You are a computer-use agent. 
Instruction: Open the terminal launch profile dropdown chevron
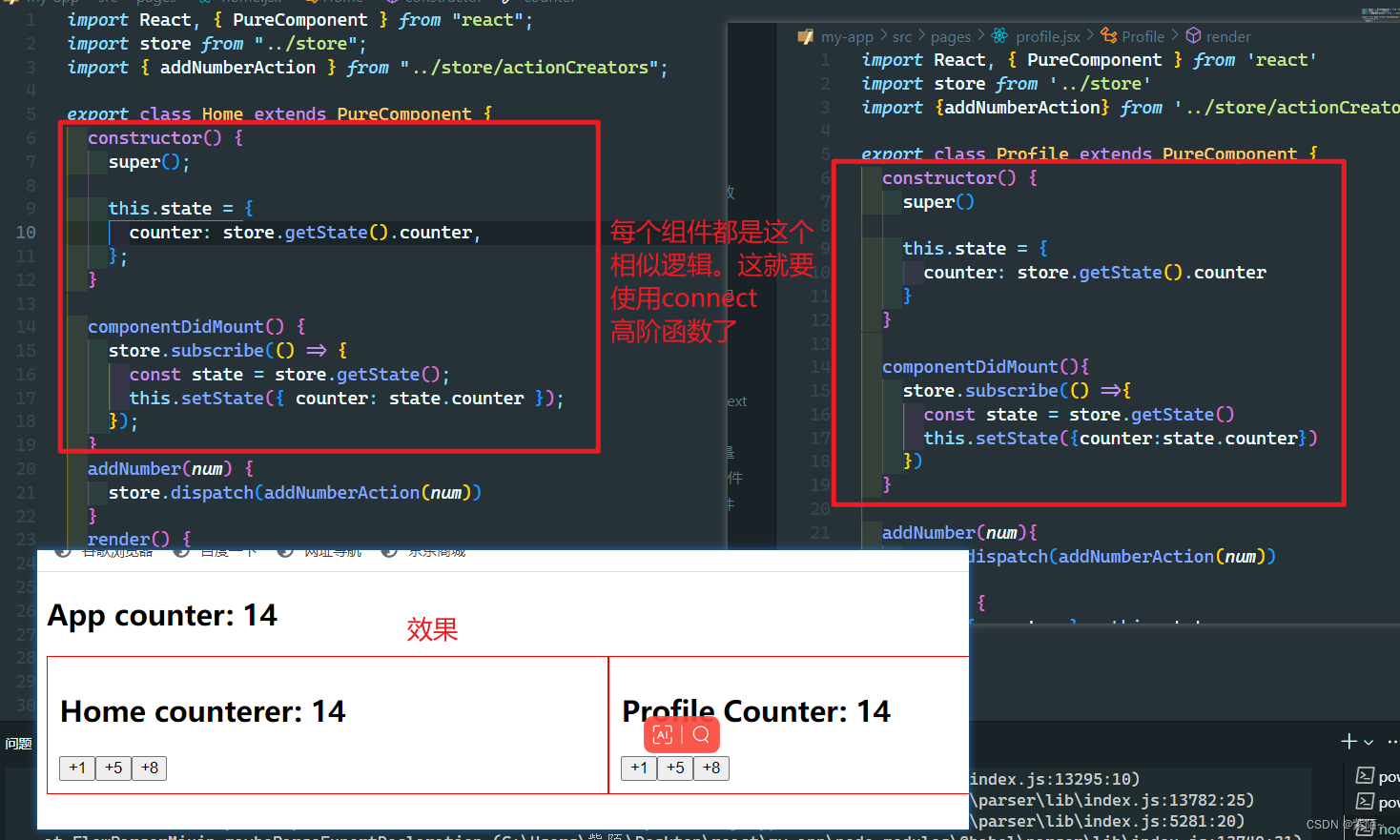point(1369,742)
